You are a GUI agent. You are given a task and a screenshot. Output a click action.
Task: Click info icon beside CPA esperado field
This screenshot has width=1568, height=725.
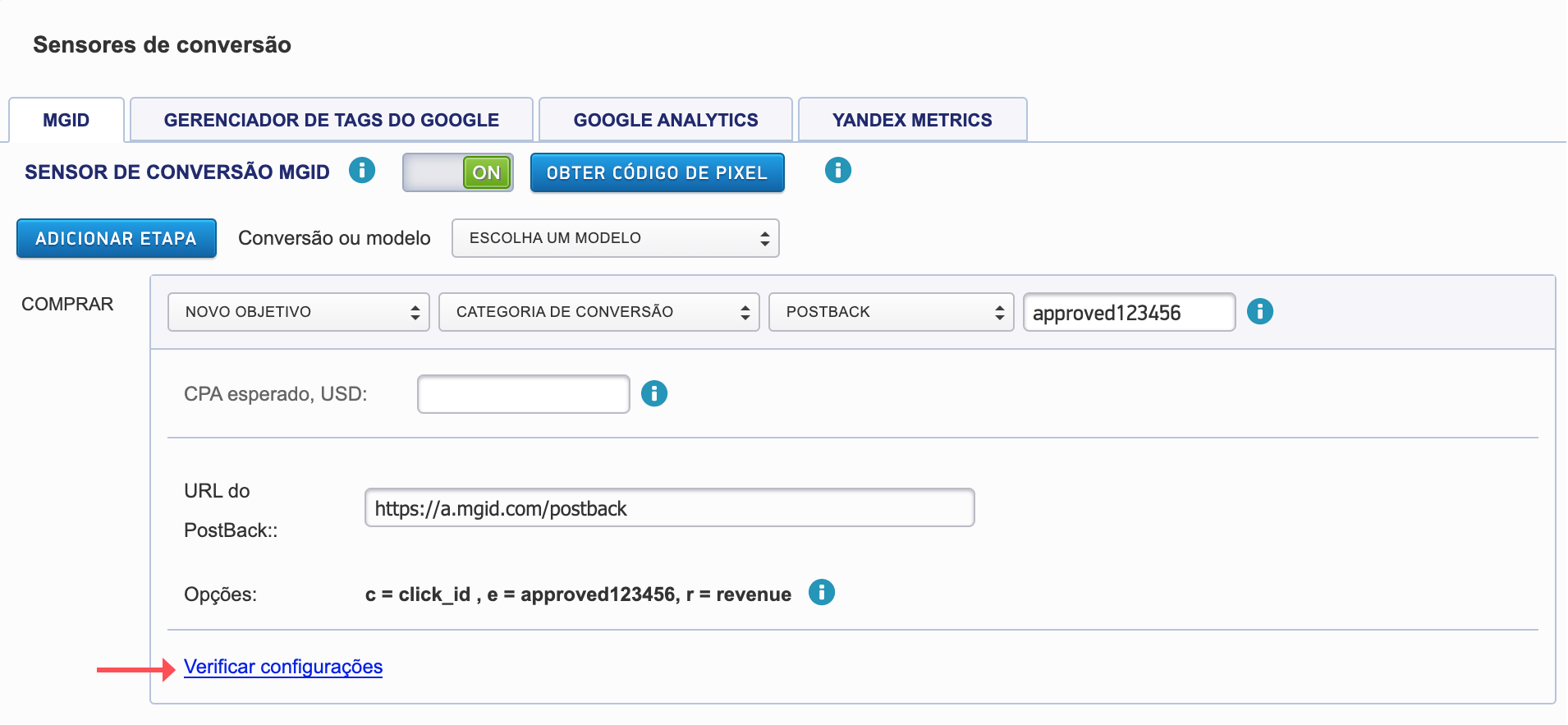[653, 394]
